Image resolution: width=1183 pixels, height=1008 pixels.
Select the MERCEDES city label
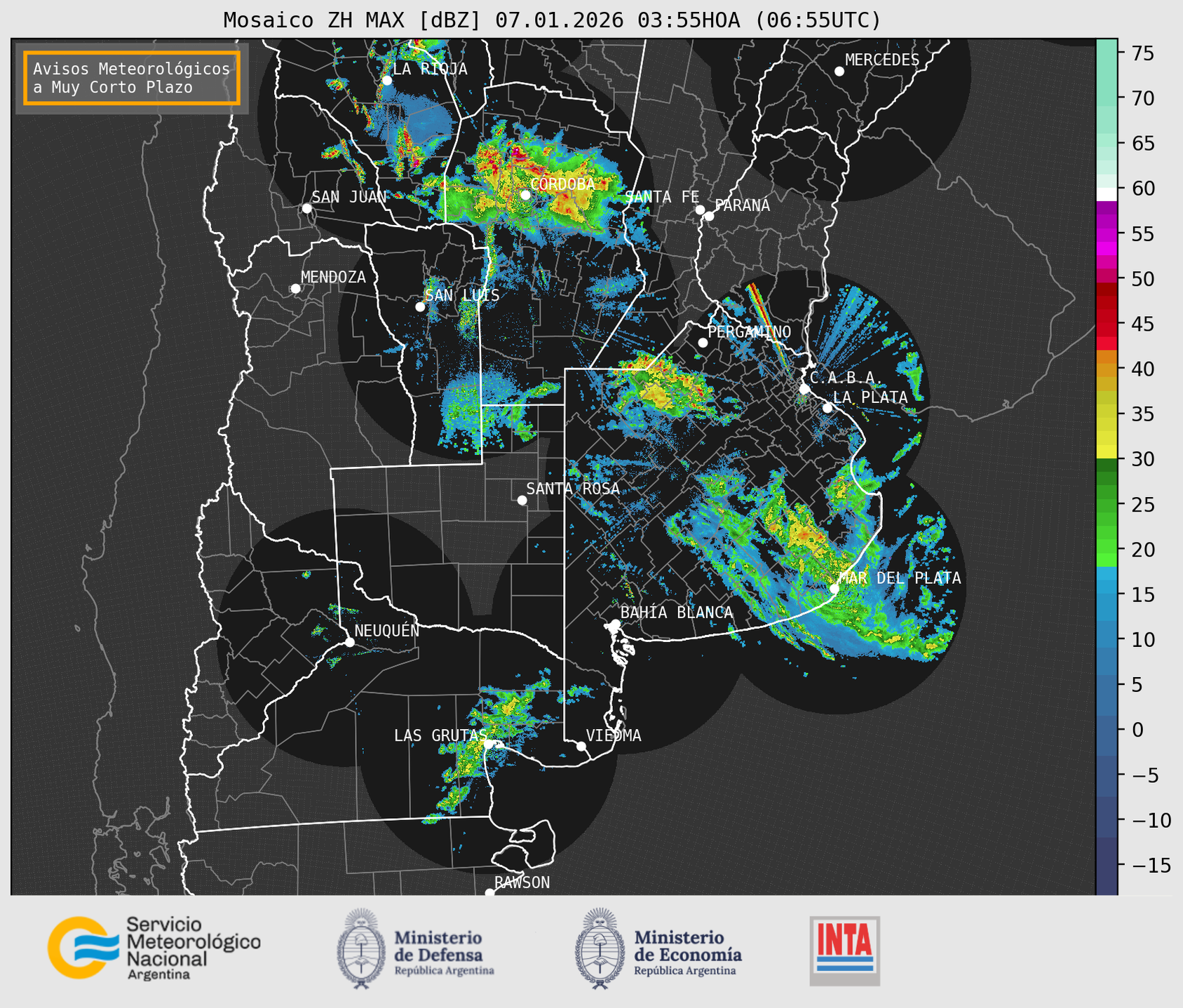tap(882, 60)
